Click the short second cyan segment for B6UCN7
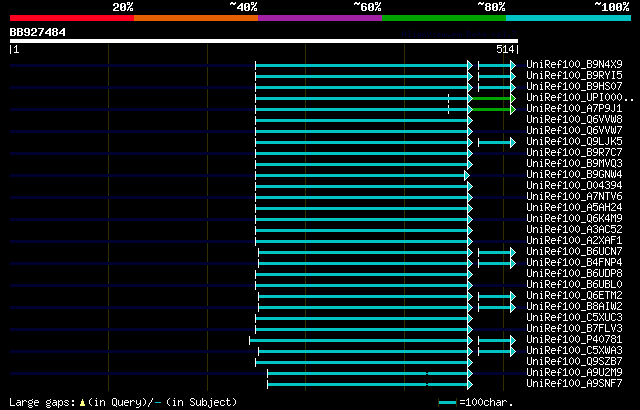Screen dimensions: 640x410 [497, 253]
